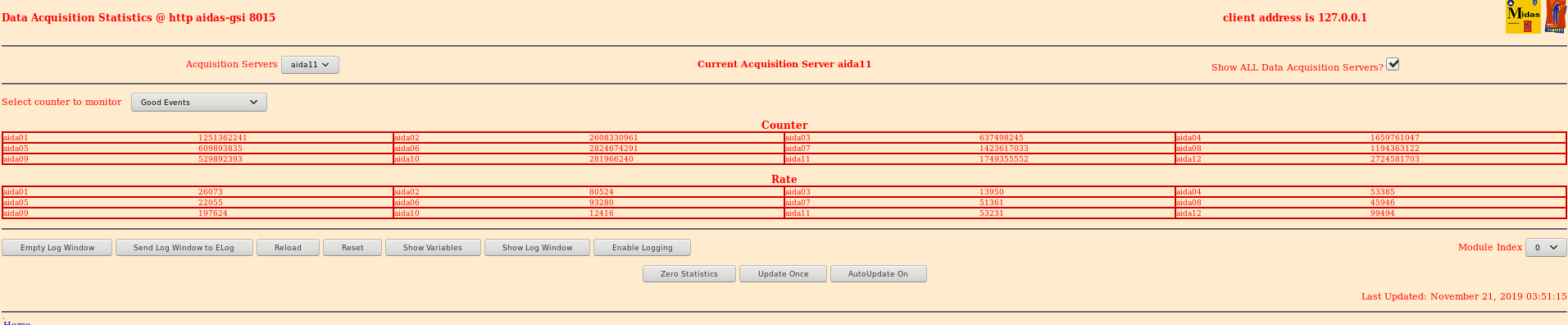Click the Update Once button
The width and height of the screenshot is (1568, 325).
[x=784, y=274]
